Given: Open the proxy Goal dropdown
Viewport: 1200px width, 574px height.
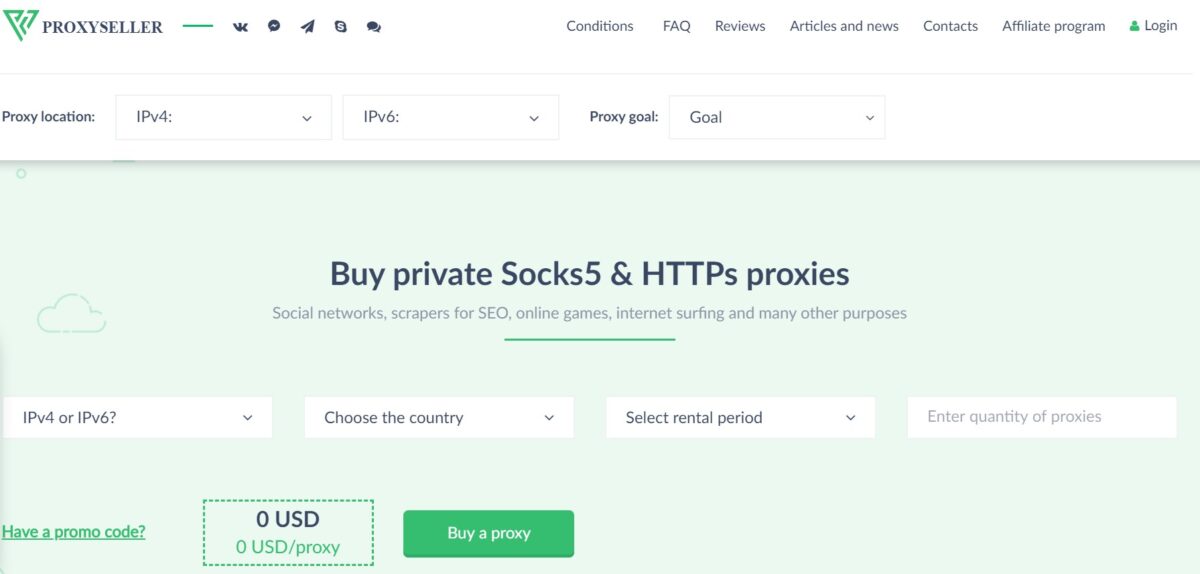Looking at the screenshot, I should pyautogui.click(x=776, y=117).
